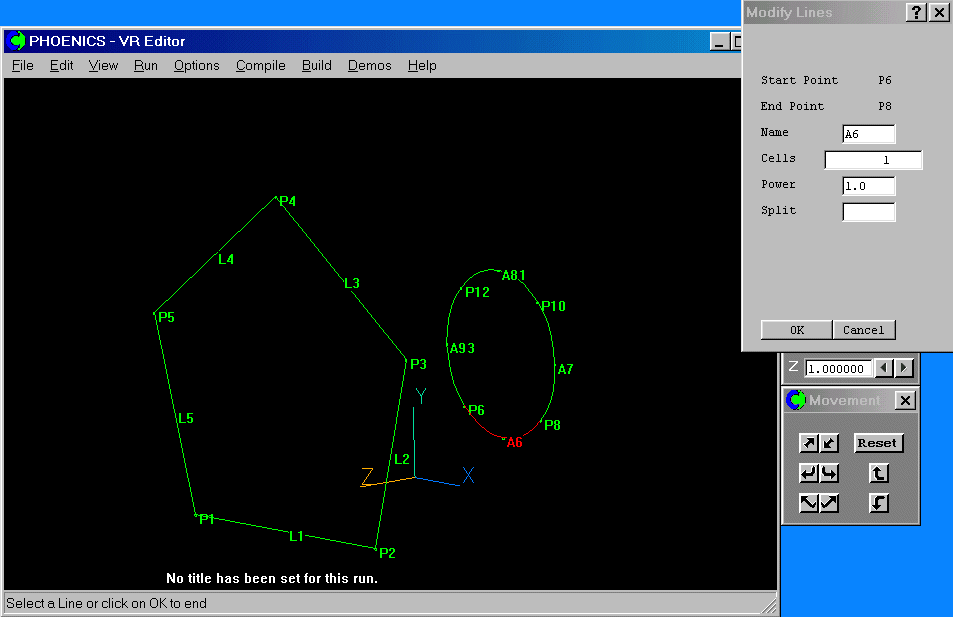Click the turn-right arrow icon in Movement panel
Screen dimensions: 953x617
point(827,473)
